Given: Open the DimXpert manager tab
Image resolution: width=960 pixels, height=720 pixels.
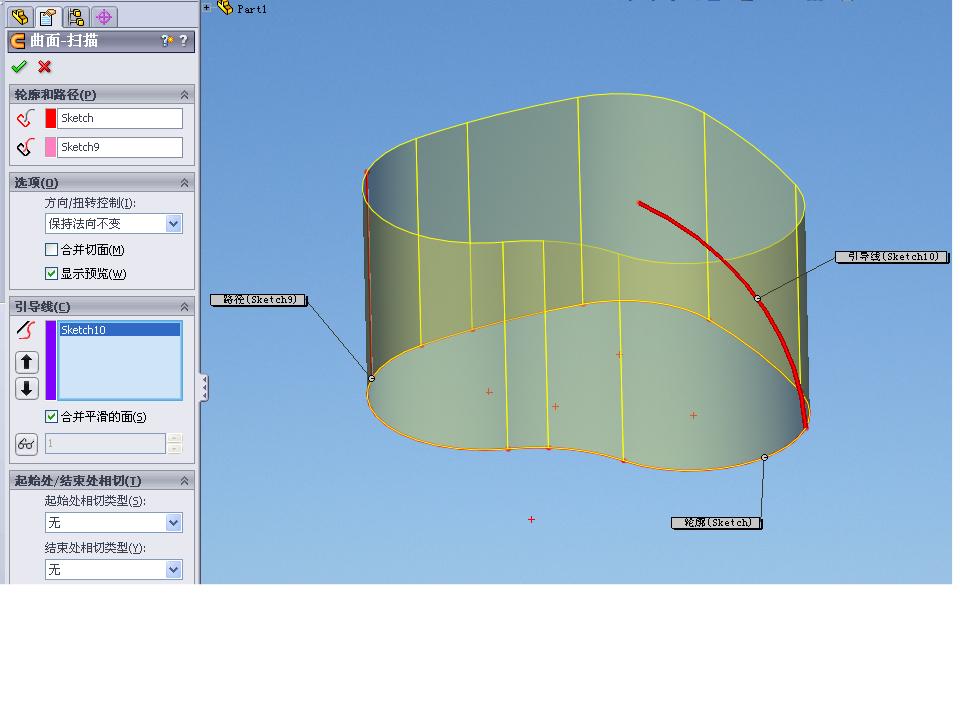Looking at the screenshot, I should click(104, 17).
